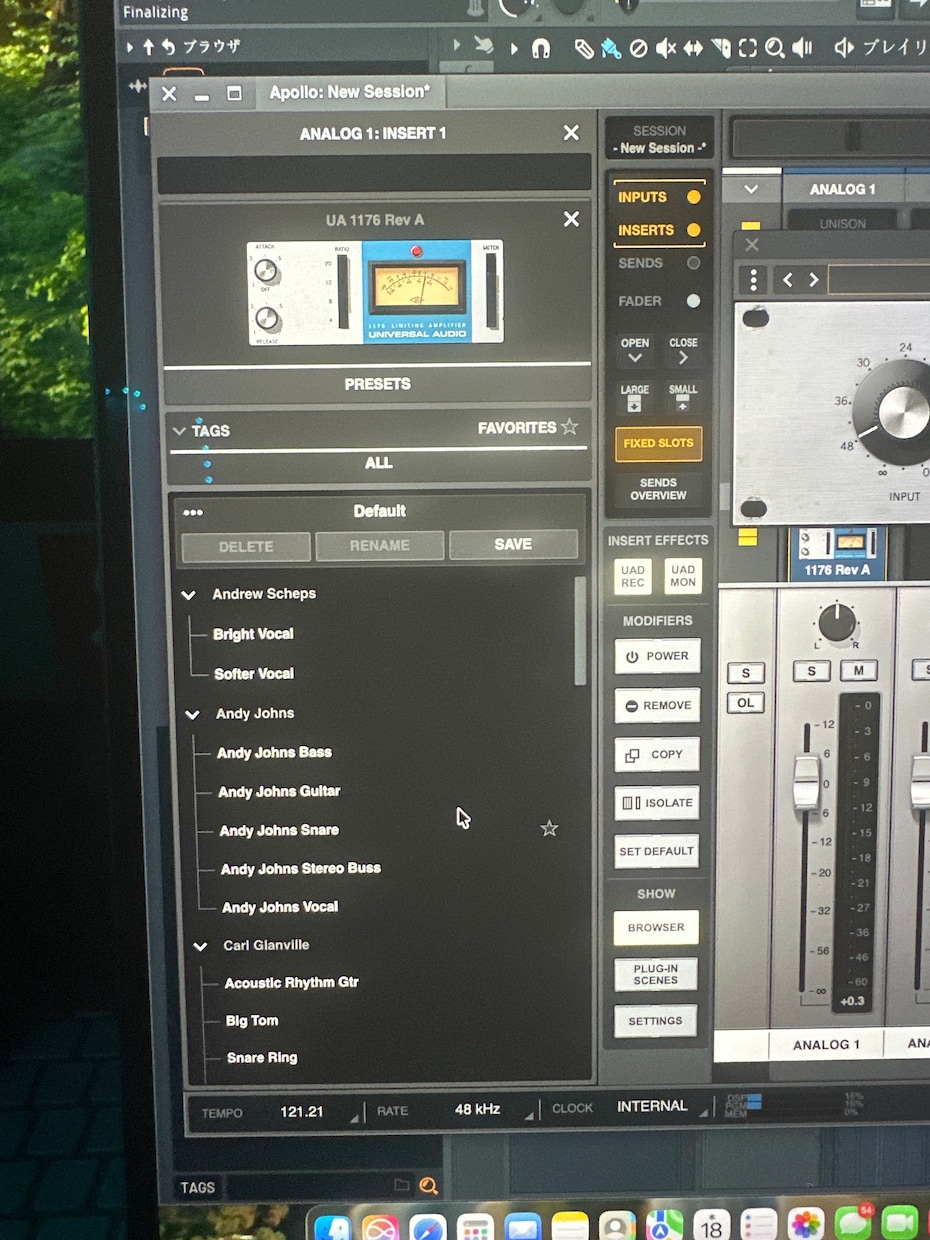Viewport: 930px width, 1240px height.
Task: Click the COPY modifier button
Action: (x=657, y=755)
